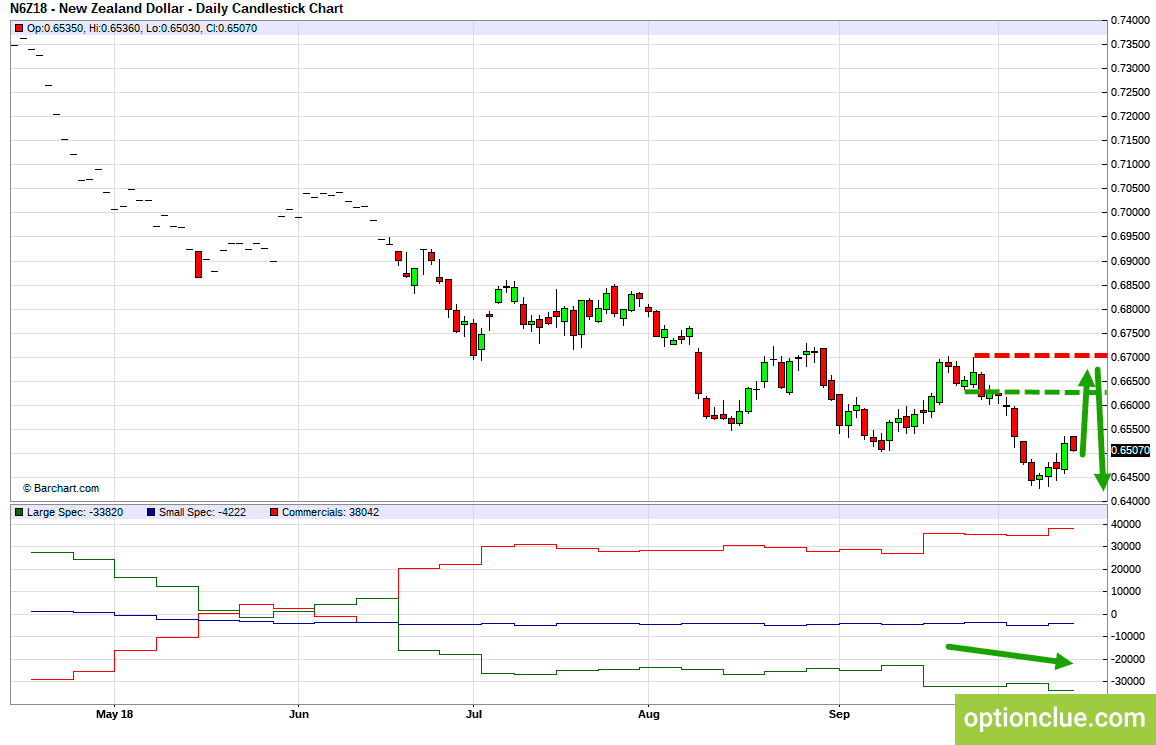
Task: Click the 0.64000 price axis label
Action: click(1130, 501)
